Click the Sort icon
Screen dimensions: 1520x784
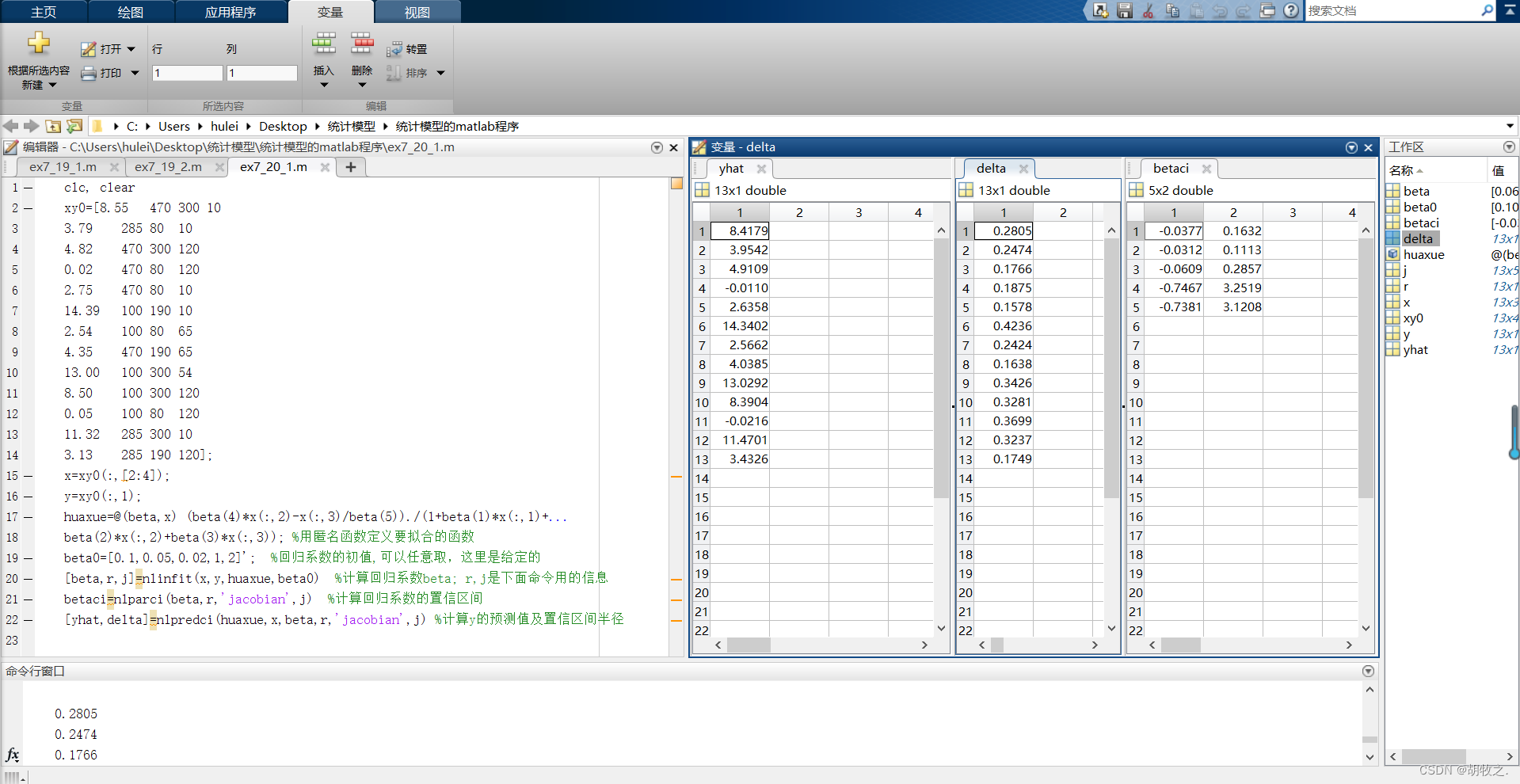394,73
